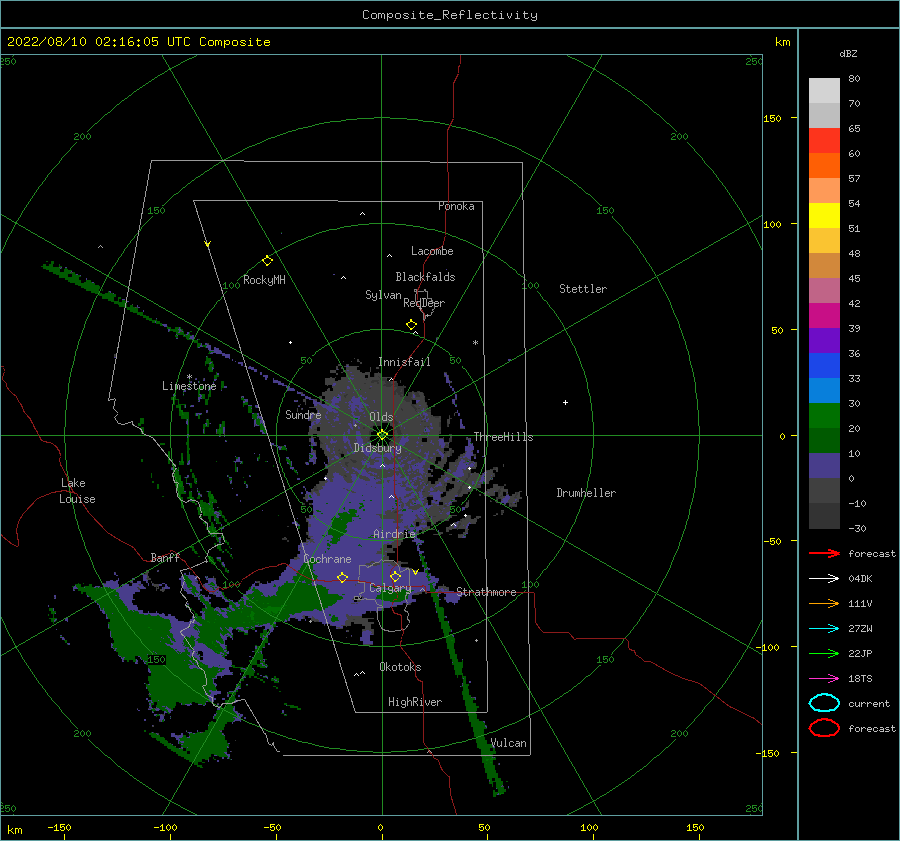
Task: Click the radar center marker at Olds-Didsbury
Action: (382, 435)
